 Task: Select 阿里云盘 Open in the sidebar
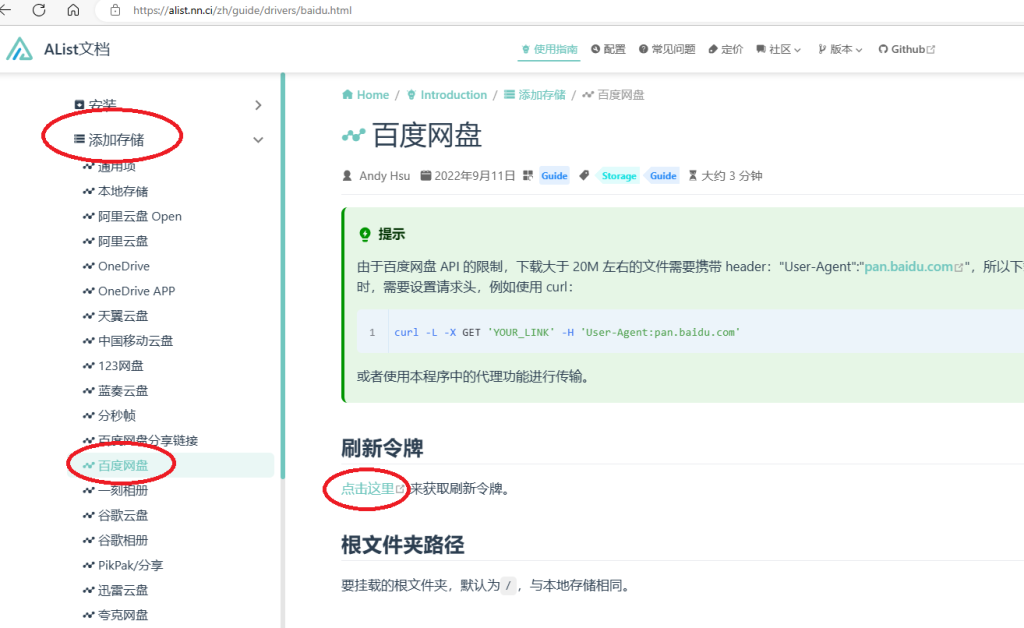(x=139, y=216)
